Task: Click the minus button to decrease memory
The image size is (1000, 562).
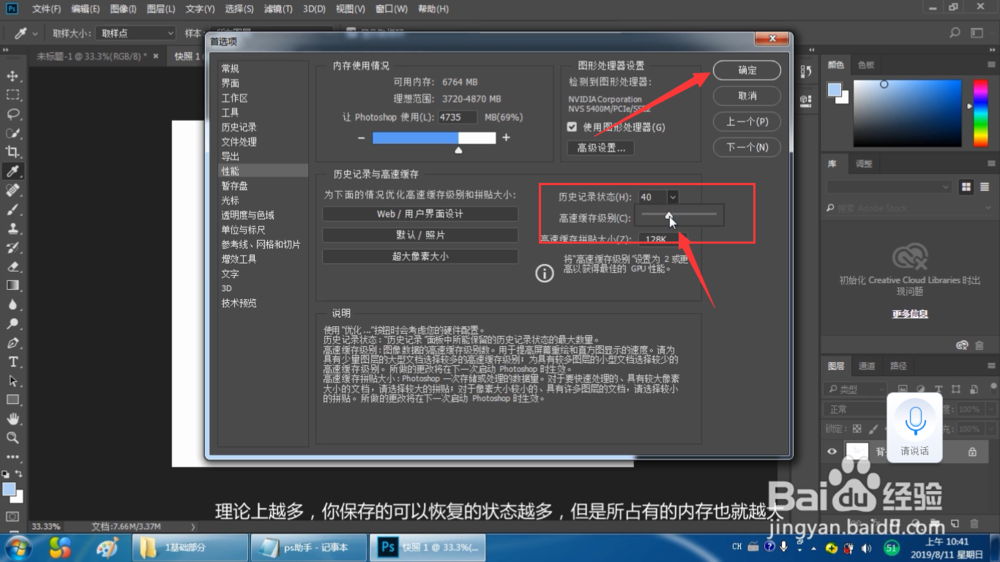Action: click(x=362, y=138)
